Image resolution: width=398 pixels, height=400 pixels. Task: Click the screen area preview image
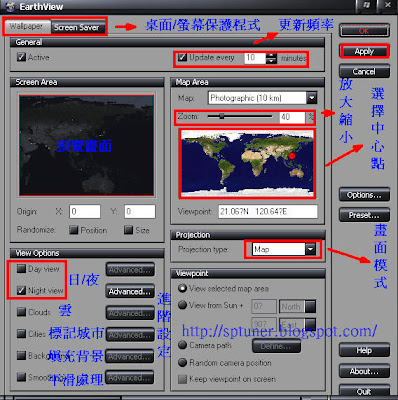click(86, 145)
